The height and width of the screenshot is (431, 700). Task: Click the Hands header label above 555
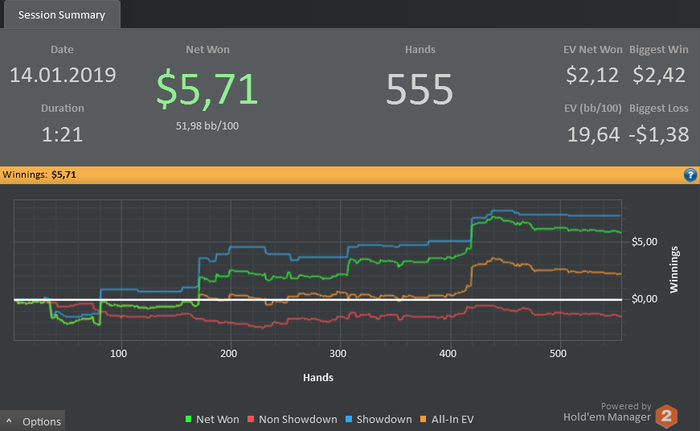(x=420, y=50)
